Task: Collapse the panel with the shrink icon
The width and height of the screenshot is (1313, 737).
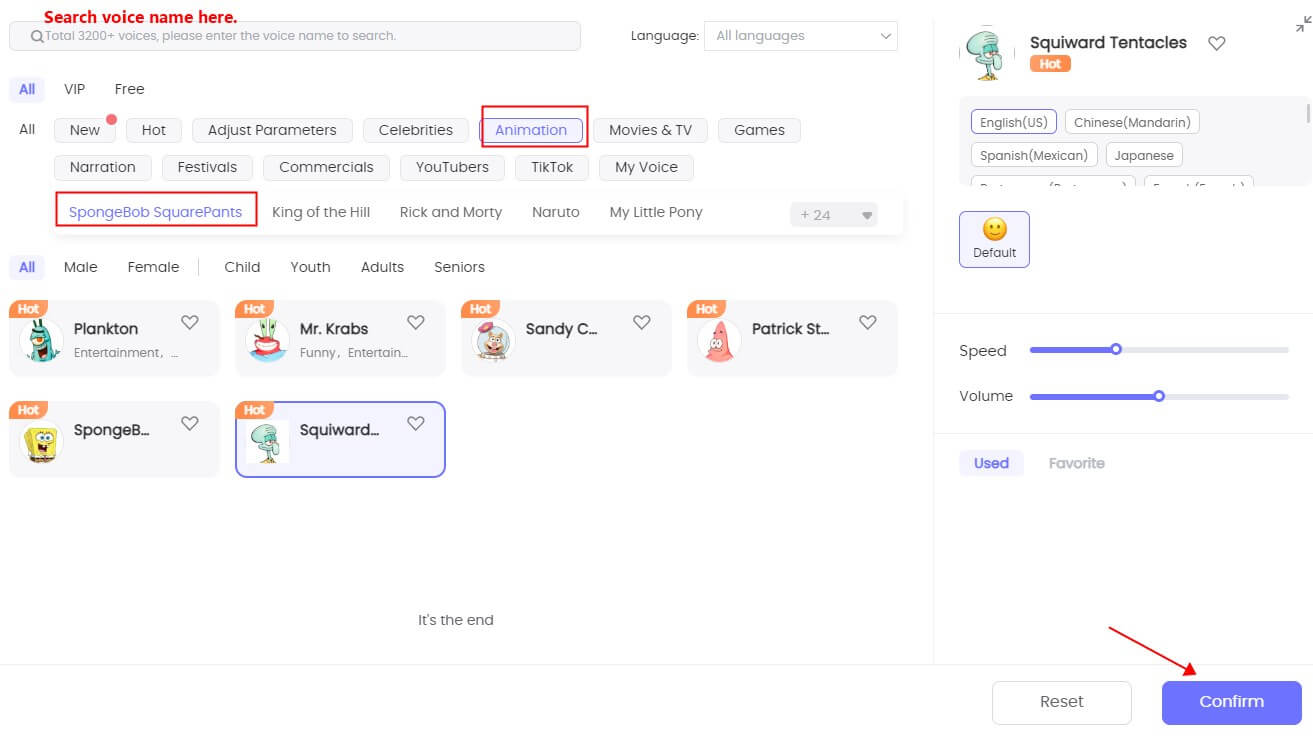Action: 1302,25
